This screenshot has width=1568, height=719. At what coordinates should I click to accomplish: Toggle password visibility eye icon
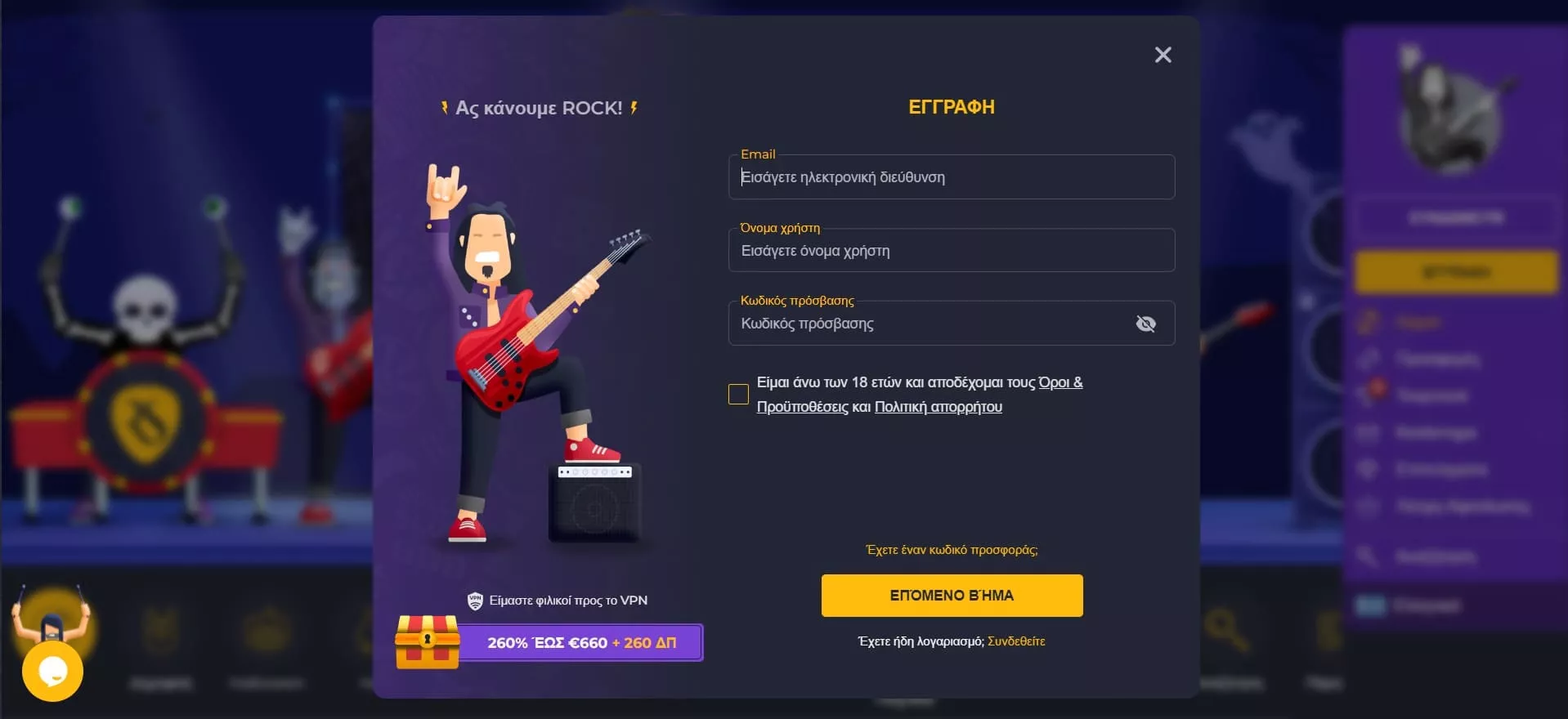pos(1145,324)
